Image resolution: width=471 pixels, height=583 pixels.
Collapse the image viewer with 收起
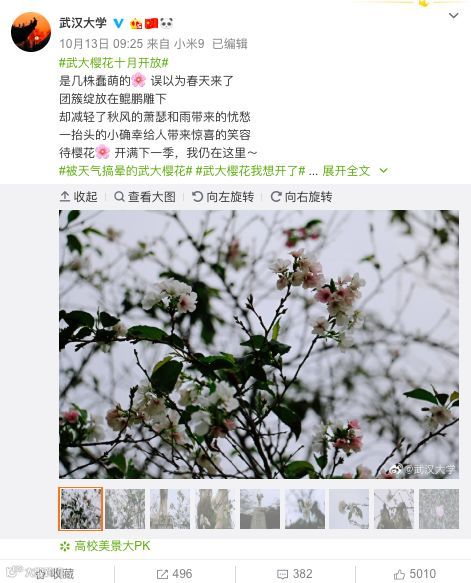(79, 197)
